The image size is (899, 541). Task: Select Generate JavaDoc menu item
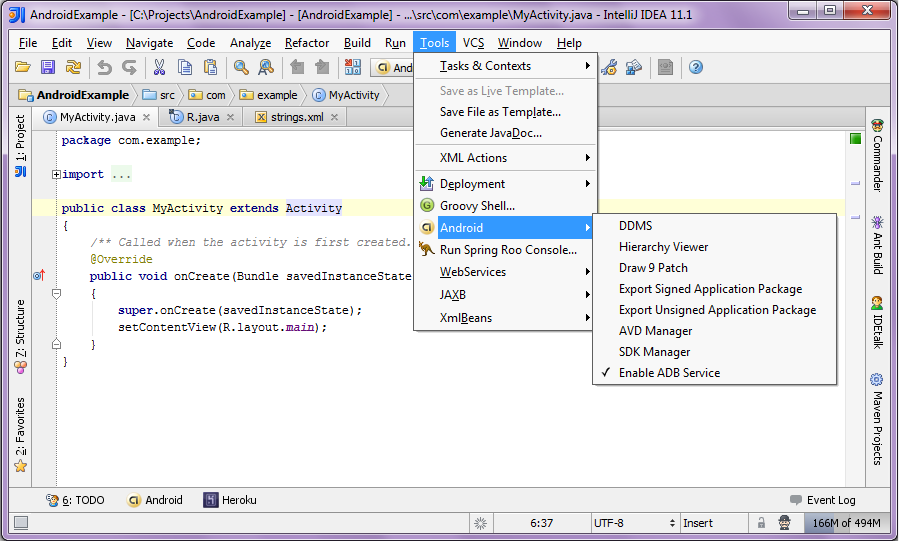click(x=505, y=133)
